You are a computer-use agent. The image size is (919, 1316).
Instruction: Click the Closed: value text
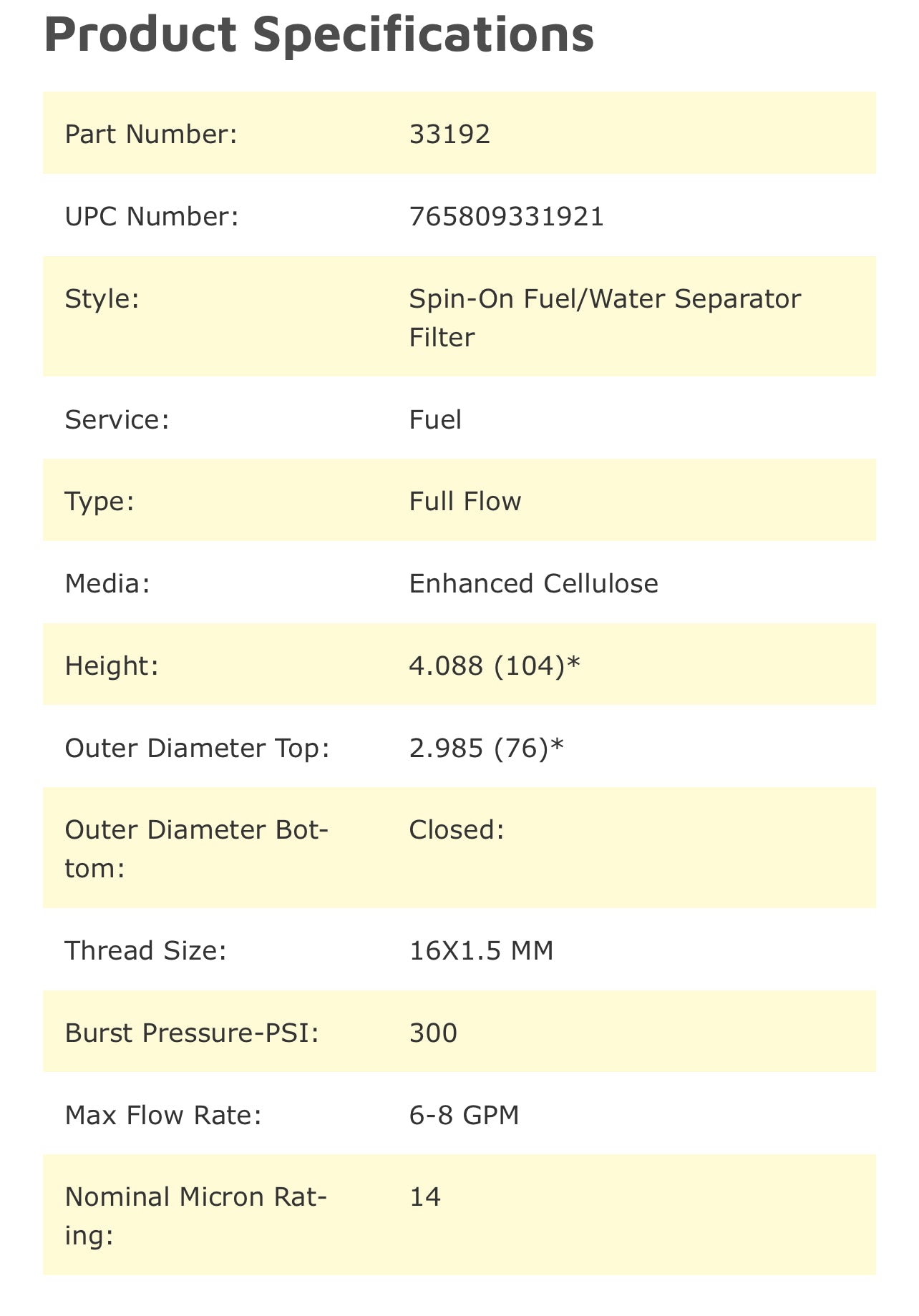tap(457, 830)
